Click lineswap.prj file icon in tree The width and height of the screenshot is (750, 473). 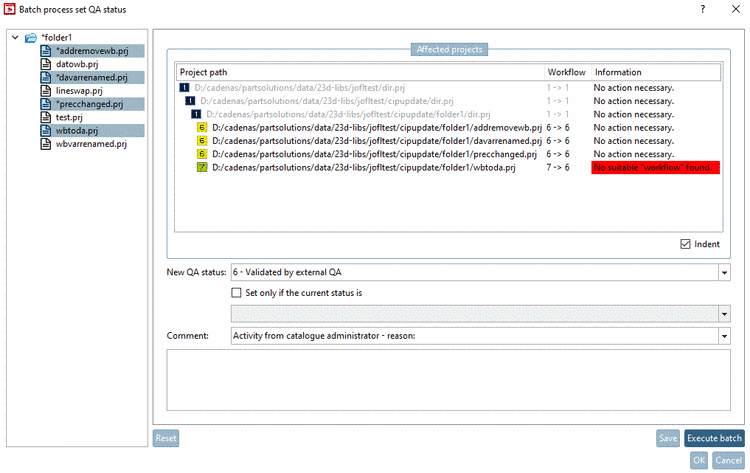tap(46, 91)
